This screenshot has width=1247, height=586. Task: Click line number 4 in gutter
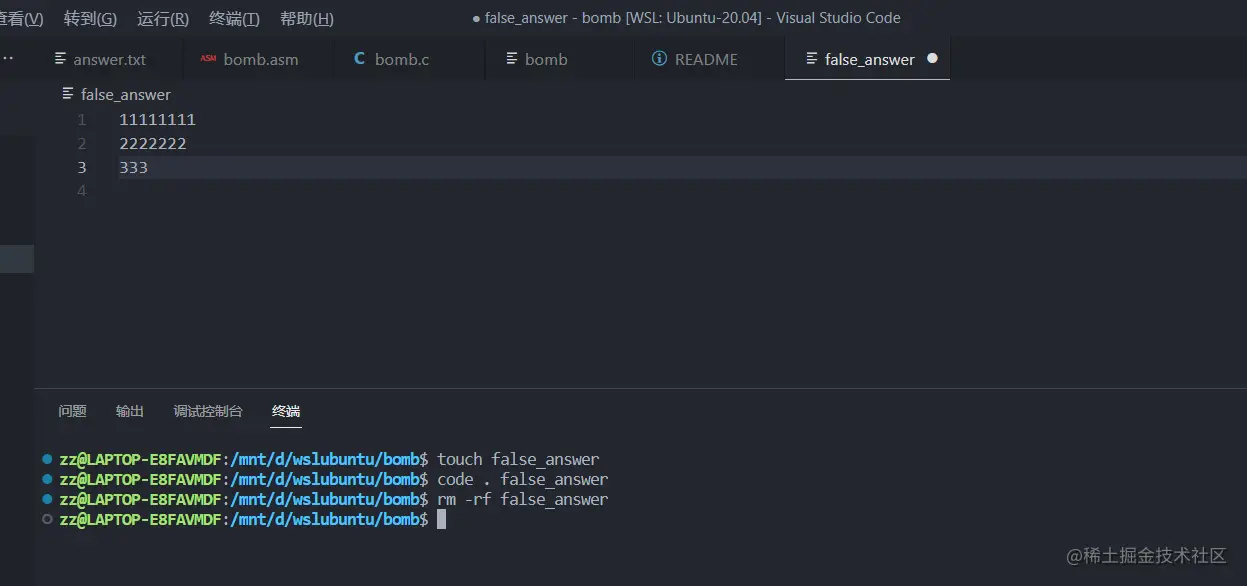(x=82, y=191)
